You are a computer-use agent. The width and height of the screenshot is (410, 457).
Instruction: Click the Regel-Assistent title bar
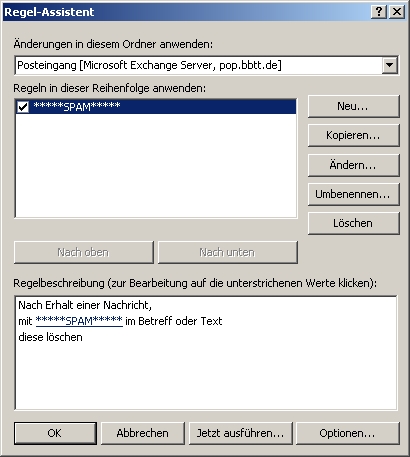187,12
